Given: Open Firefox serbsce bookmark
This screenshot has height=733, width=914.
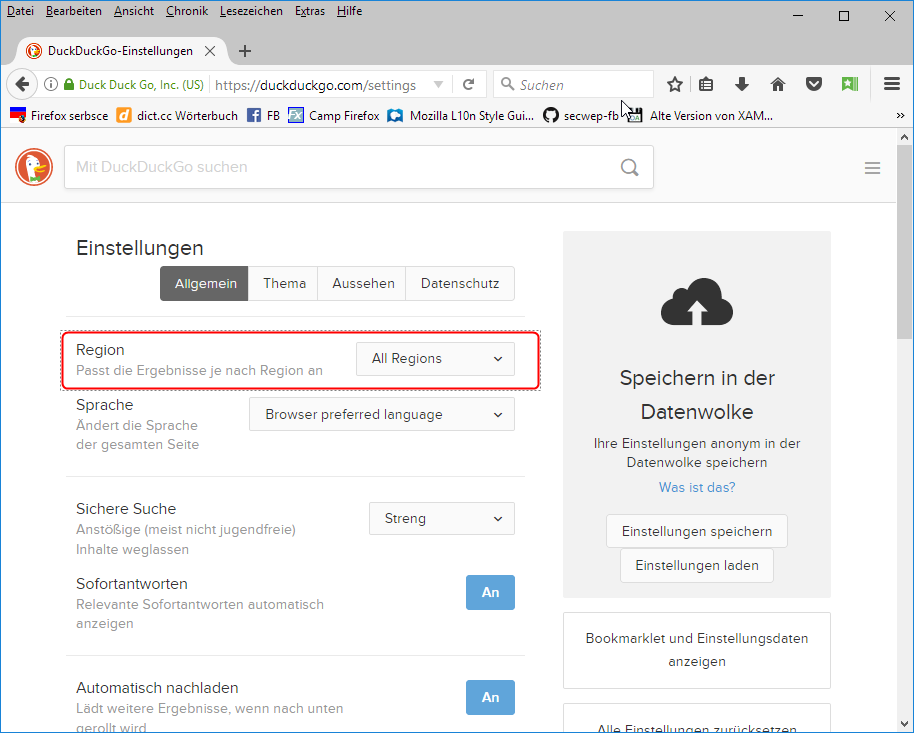Looking at the screenshot, I should [x=59, y=115].
